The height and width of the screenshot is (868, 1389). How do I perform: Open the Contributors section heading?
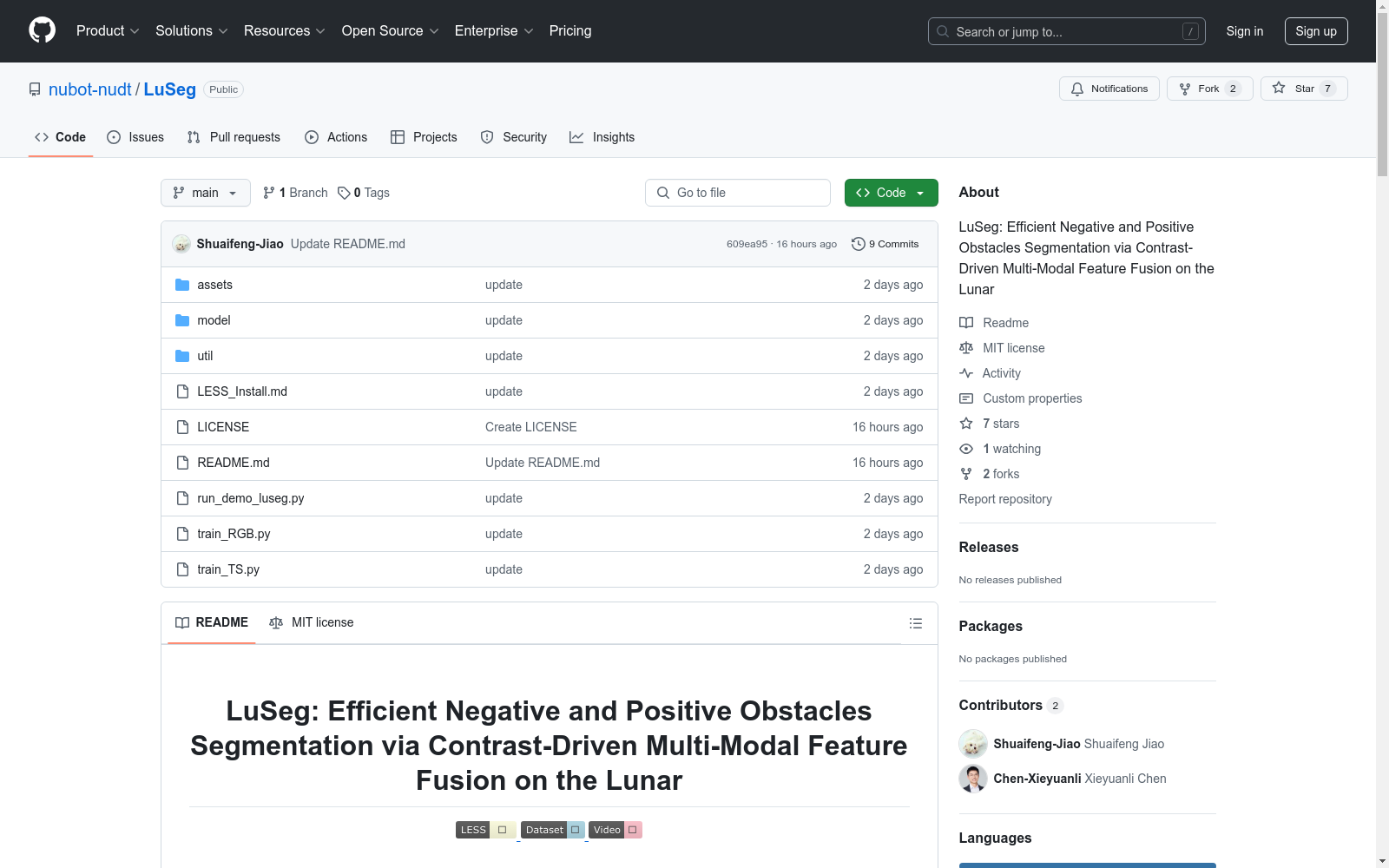point(1001,705)
